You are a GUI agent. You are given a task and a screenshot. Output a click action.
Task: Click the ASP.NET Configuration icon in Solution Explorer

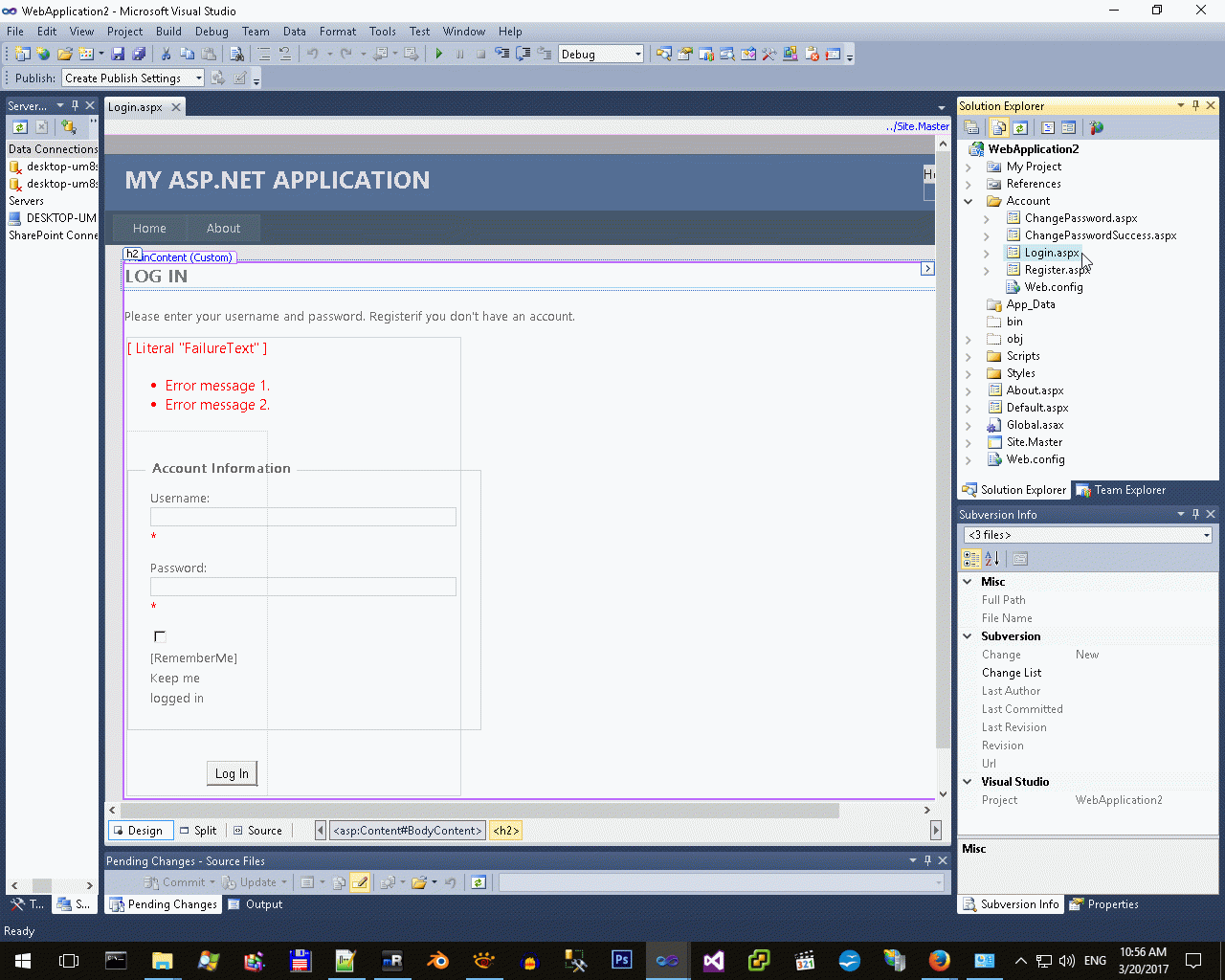tap(1097, 127)
